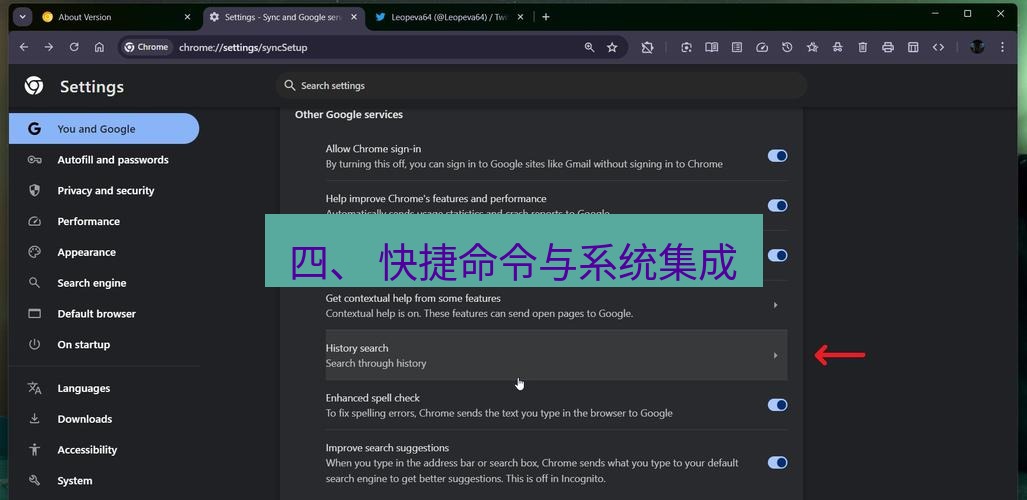1027x500 pixels.
Task: Go to Autofill and passwords section
Action: click(112, 160)
